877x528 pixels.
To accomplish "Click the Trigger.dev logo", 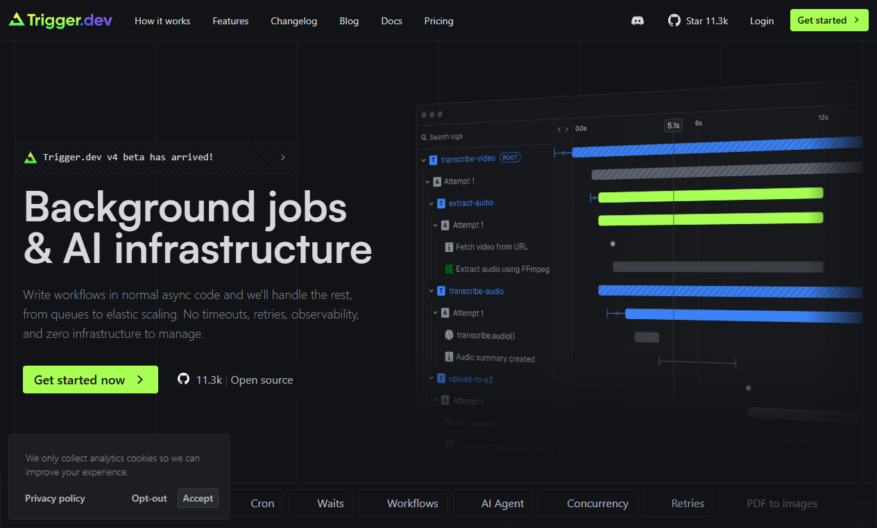I will tap(60, 20).
